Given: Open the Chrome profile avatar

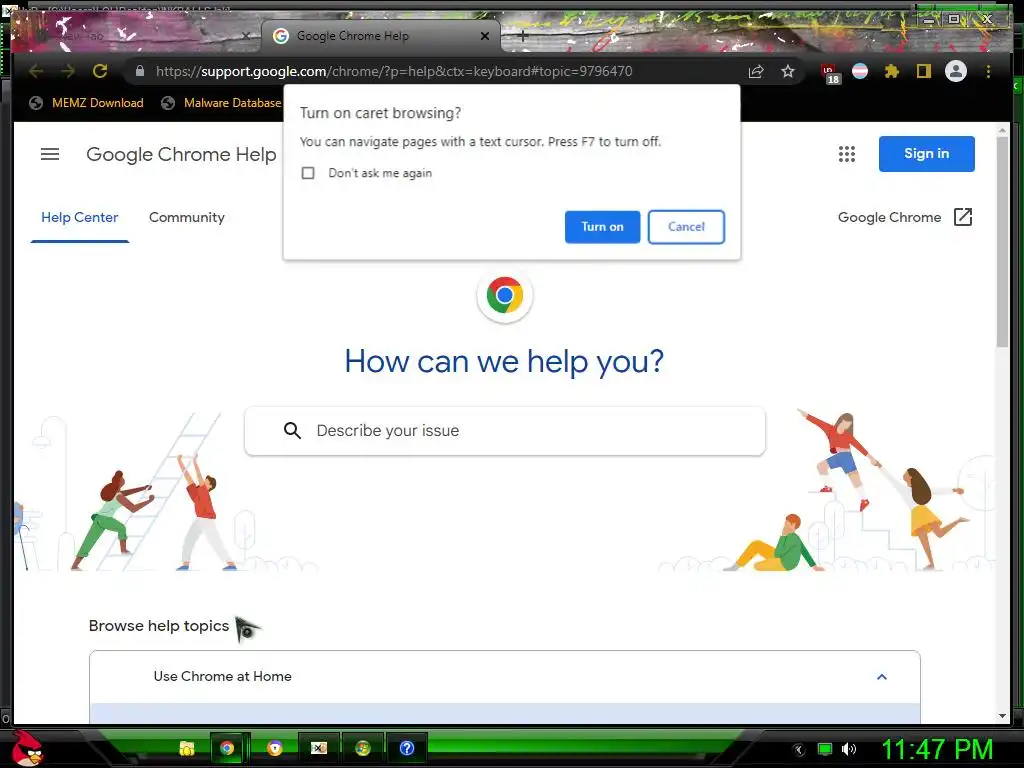Looking at the screenshot, I should (x=955, y=71).
